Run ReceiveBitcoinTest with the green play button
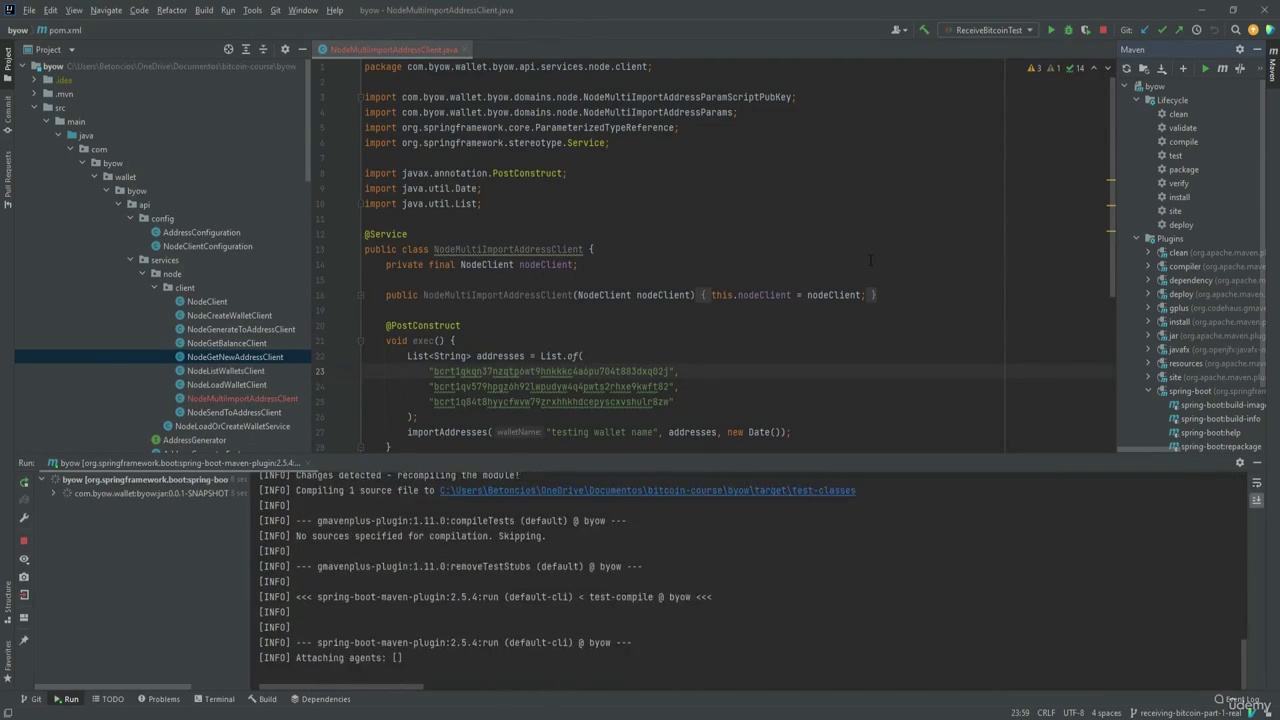The image size is (1280, 720). pos(1051,30)
